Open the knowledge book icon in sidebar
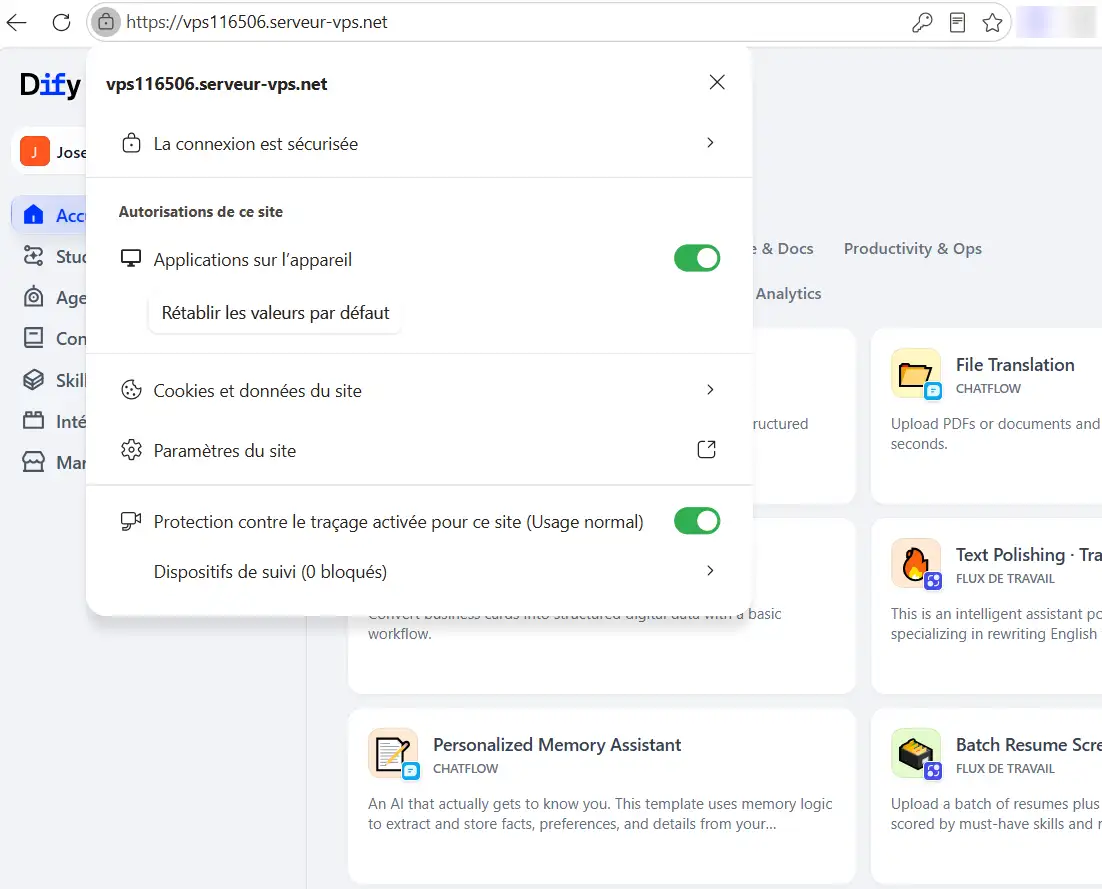1102x889 pixels. (x=33, y=338)
